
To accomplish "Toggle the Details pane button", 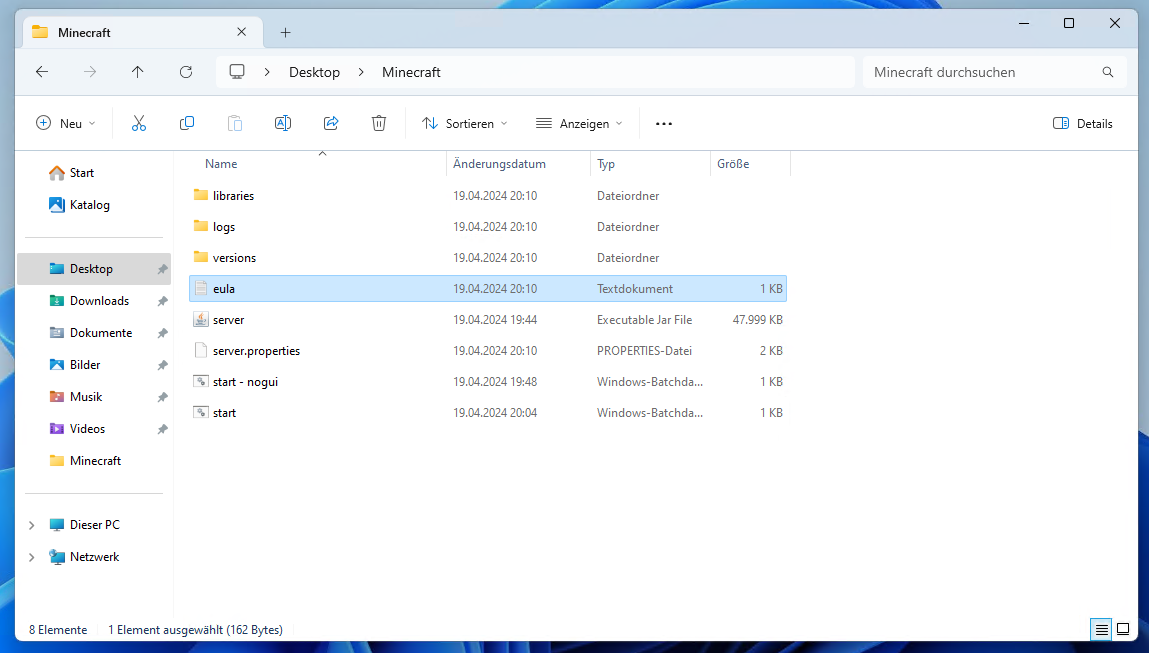I will tap(1082, 123).
